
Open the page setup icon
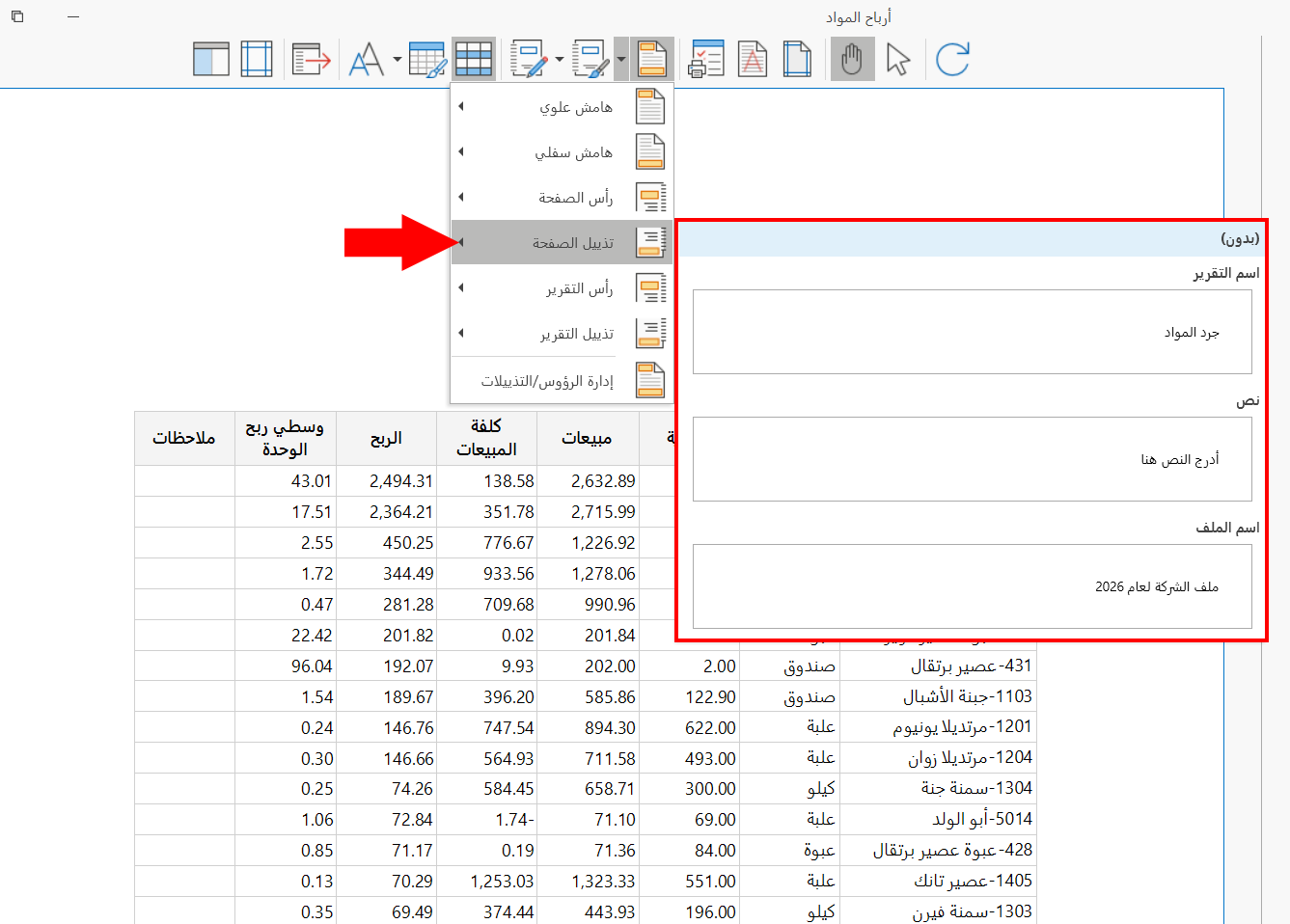point(797,59)
